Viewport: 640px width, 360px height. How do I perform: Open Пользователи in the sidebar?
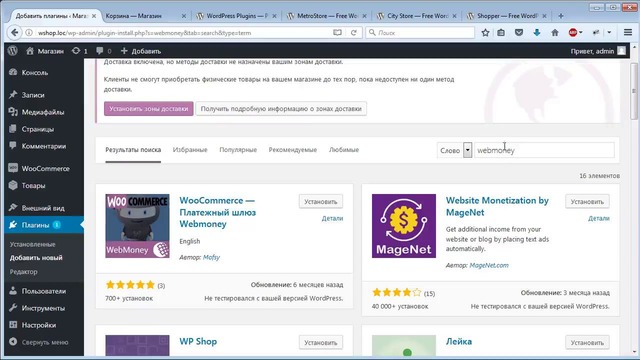tap(44, 291)
